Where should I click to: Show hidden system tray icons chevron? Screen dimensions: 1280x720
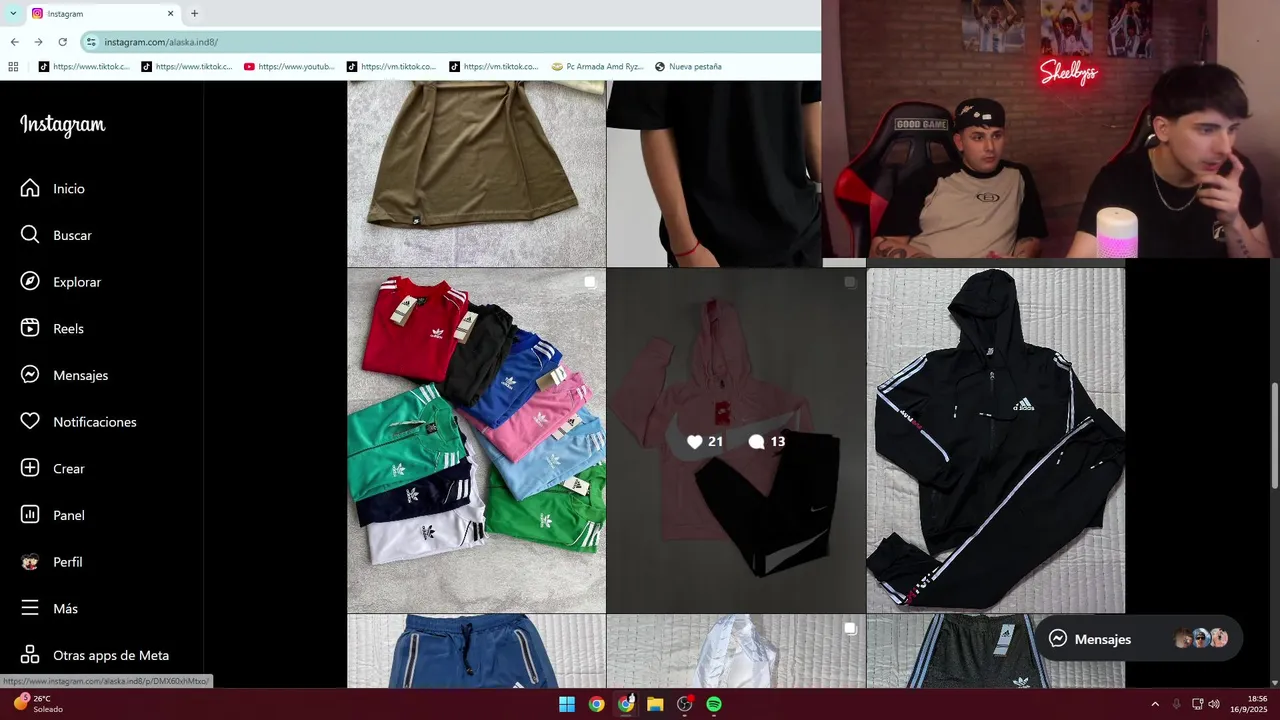(x=1155, y=704)
